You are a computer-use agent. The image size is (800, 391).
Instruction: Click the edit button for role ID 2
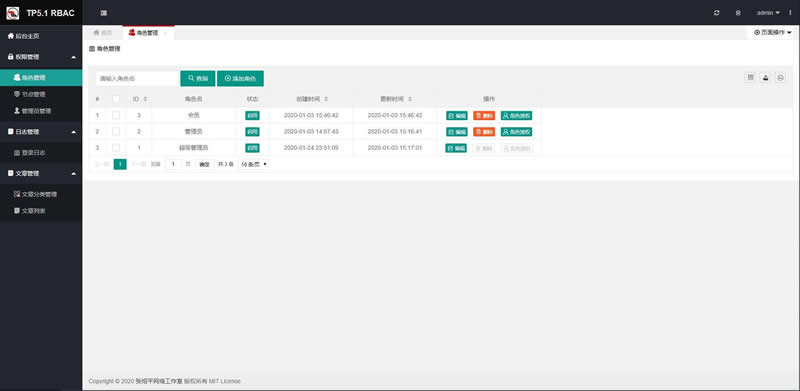coord(457,132)
